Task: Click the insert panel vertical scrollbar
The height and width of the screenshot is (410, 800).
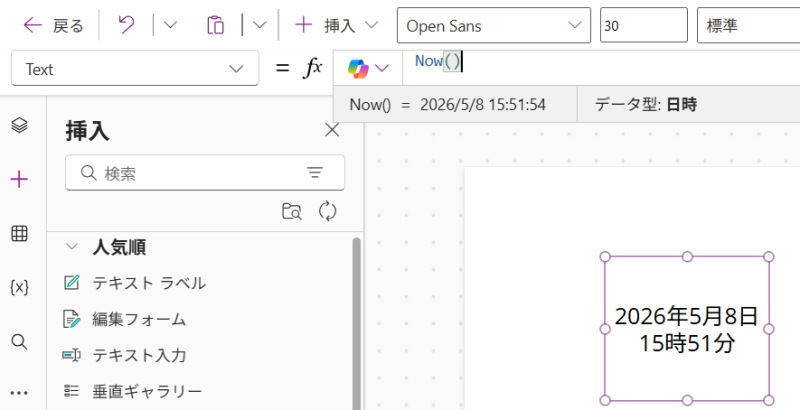Action: 356,323
